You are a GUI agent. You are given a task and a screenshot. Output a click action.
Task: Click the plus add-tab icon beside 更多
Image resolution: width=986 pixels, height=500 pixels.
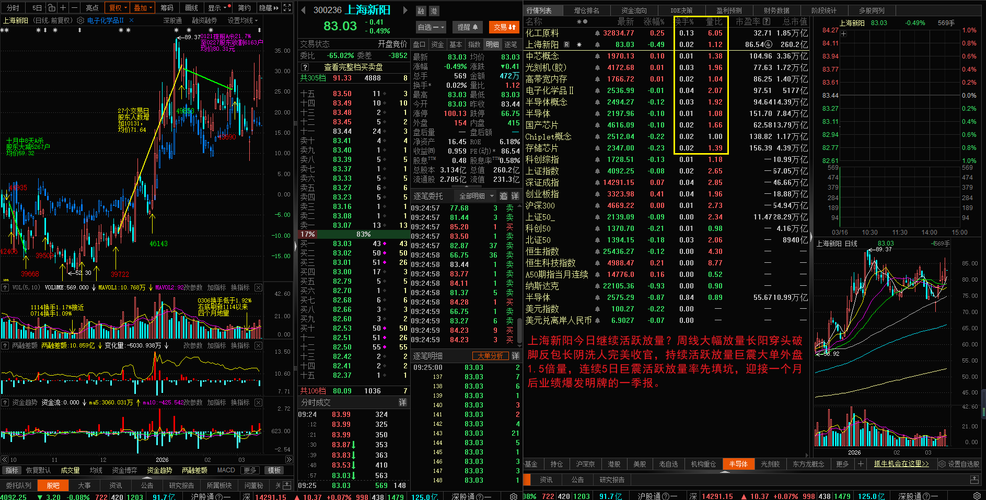click(860, 464)
